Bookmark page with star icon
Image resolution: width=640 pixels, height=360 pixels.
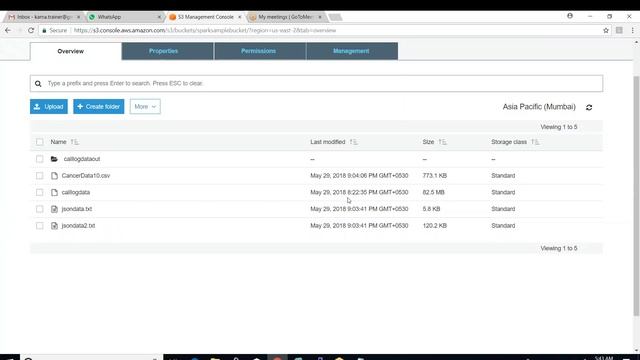606,30
